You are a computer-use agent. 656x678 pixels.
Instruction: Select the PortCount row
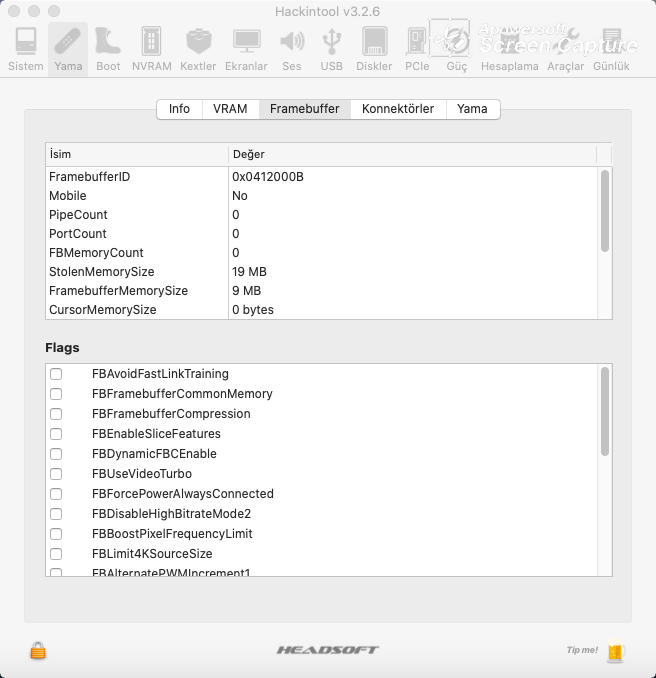(x=321, y=234)
